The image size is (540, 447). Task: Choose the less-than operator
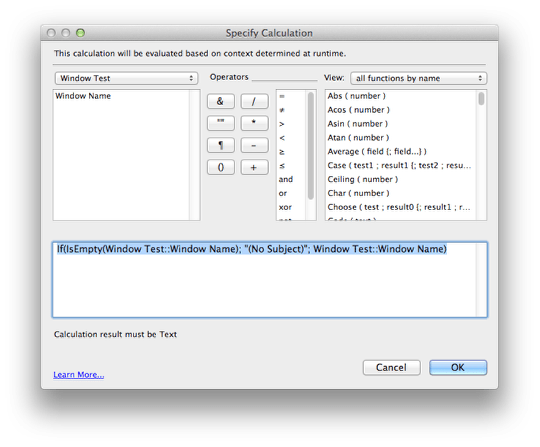pos(282,138)
